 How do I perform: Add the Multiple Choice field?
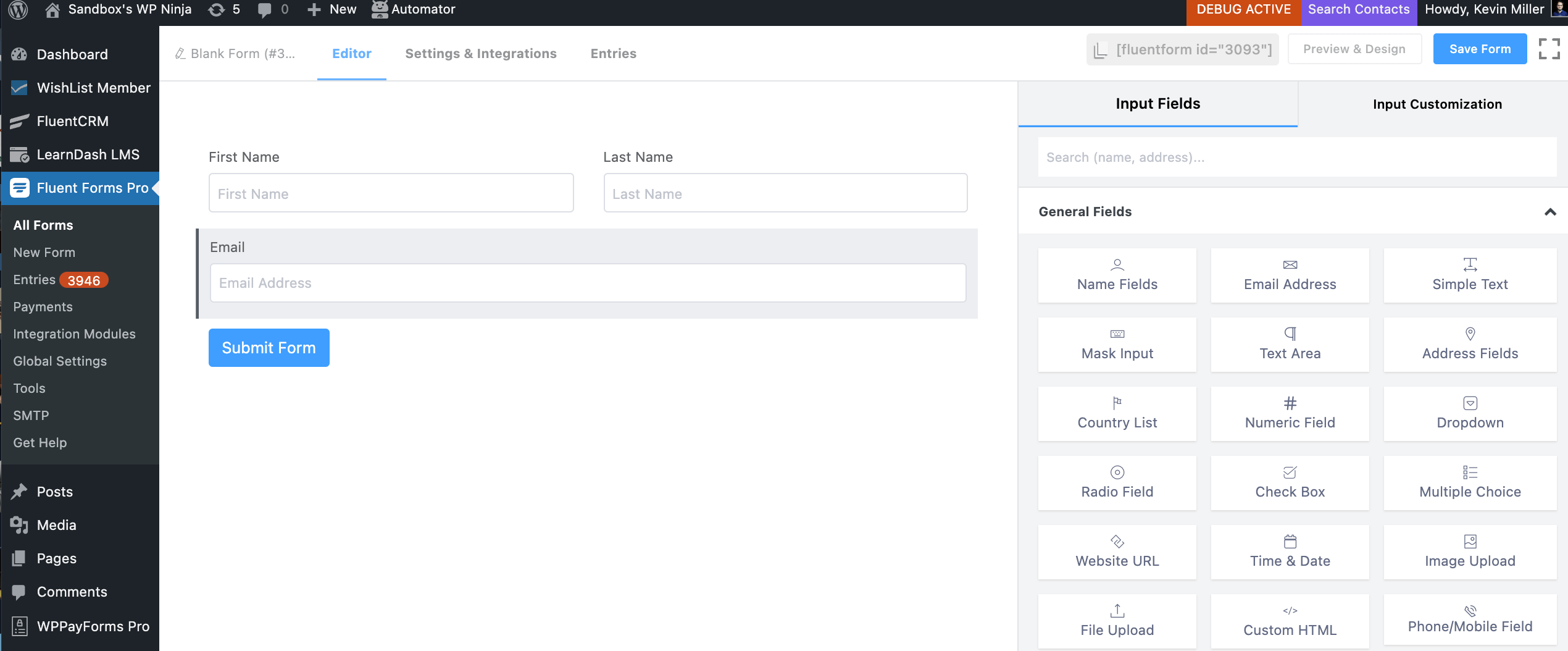tap(1470, 483)
